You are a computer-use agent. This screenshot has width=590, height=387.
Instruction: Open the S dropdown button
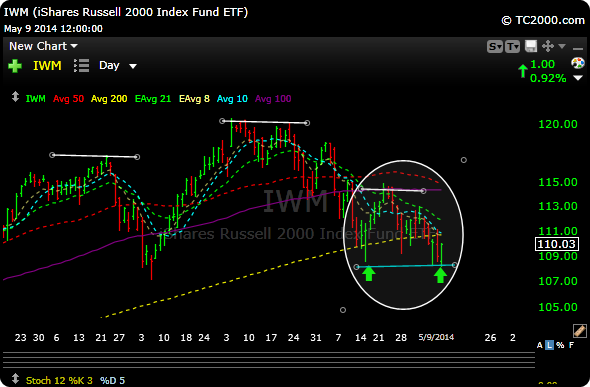tap(494, 47)
